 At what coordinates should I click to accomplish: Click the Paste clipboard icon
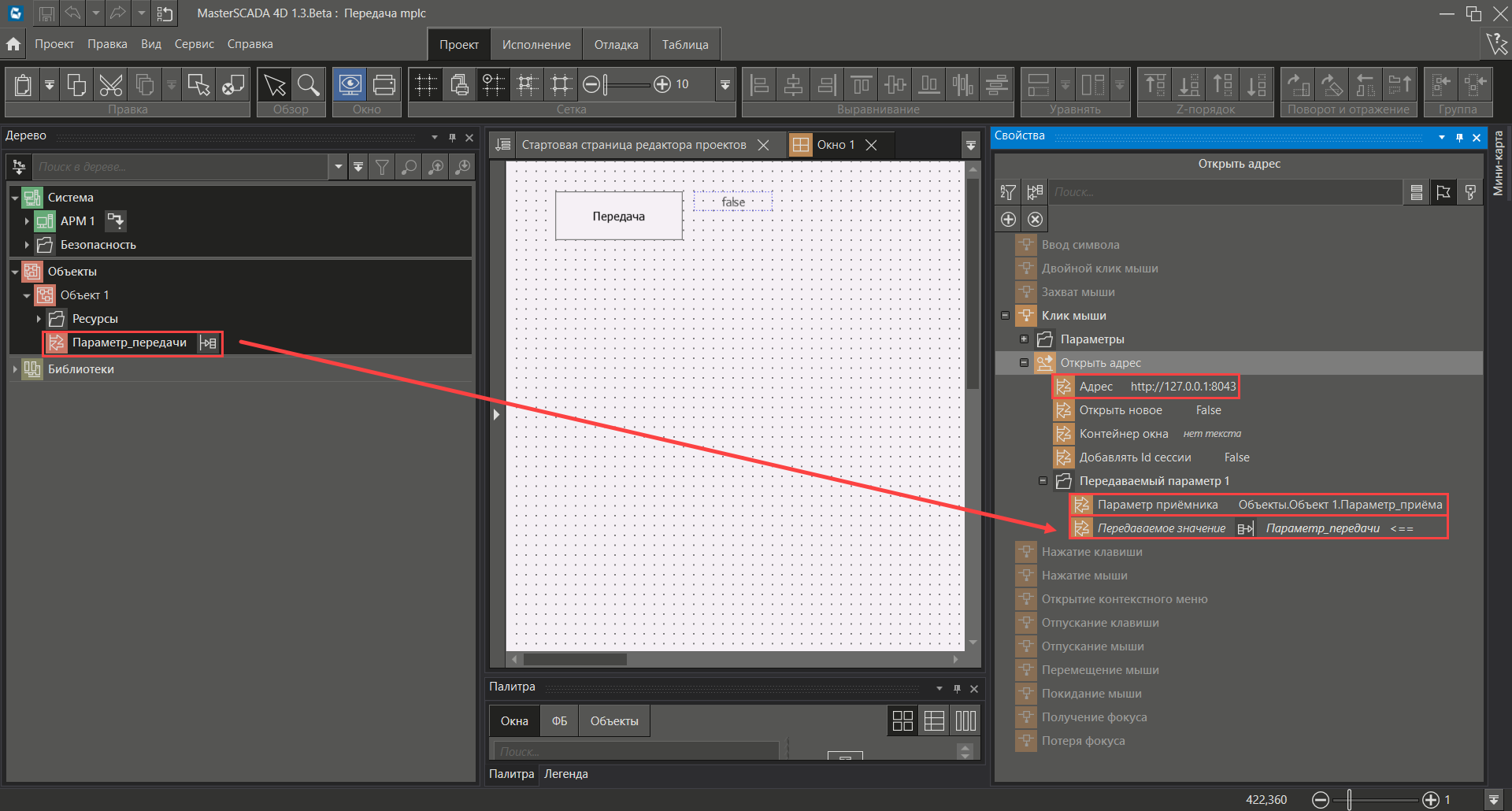coord(24,85)
